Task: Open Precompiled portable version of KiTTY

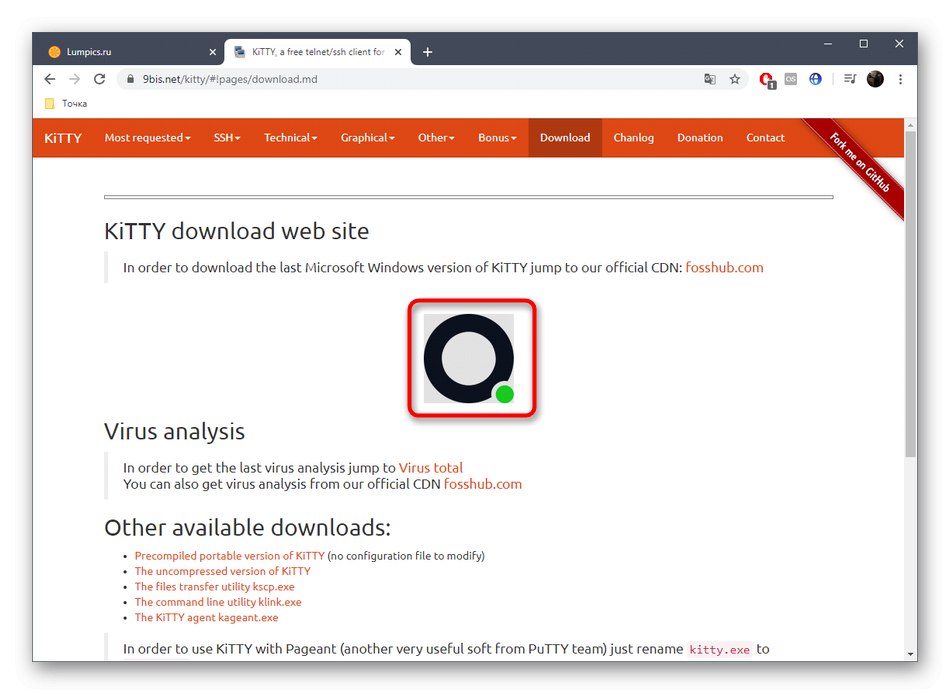Action: click(230, 556)
